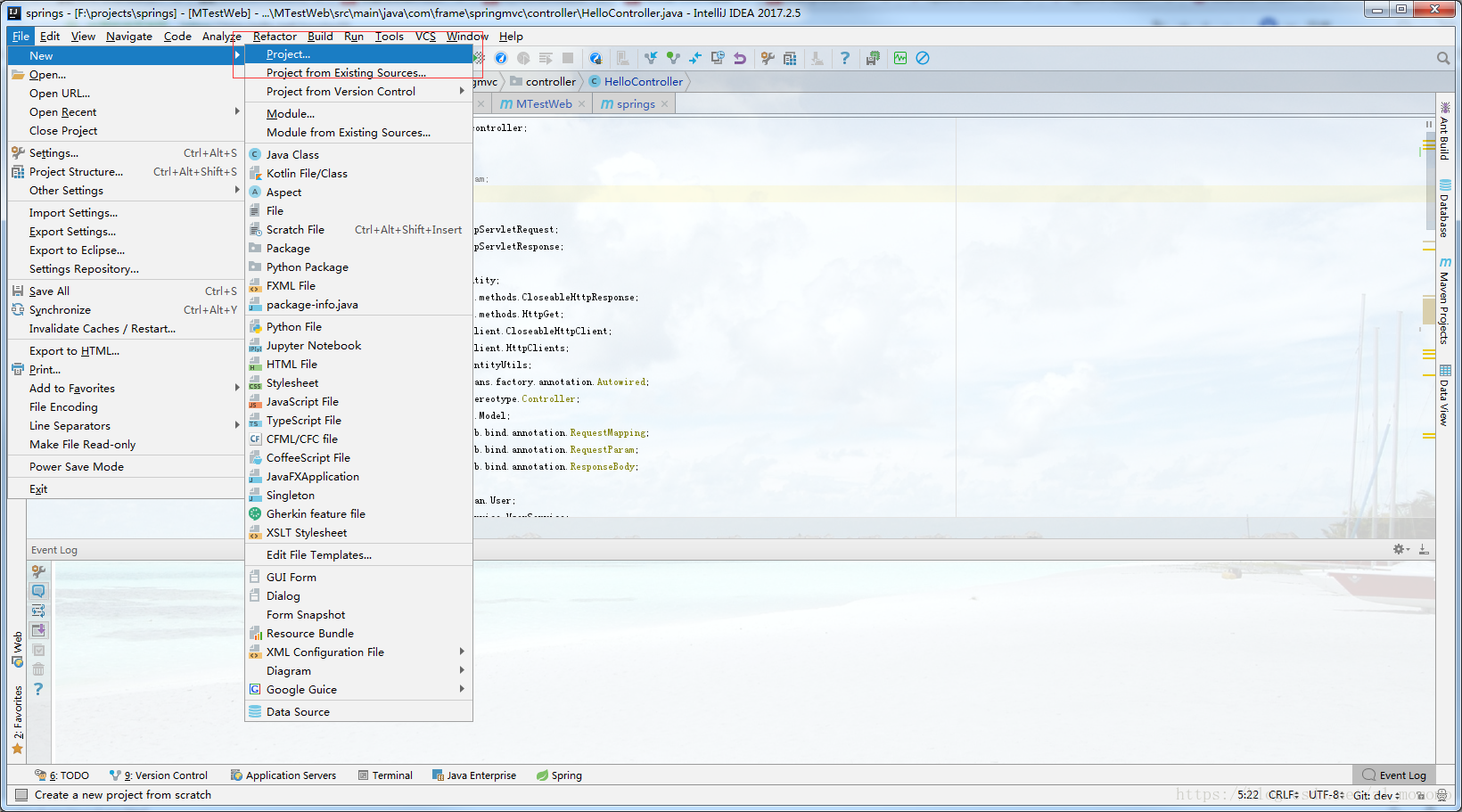Open the Navigate menu
Viewport: 1462px width, 812px height.
point(129,37)
